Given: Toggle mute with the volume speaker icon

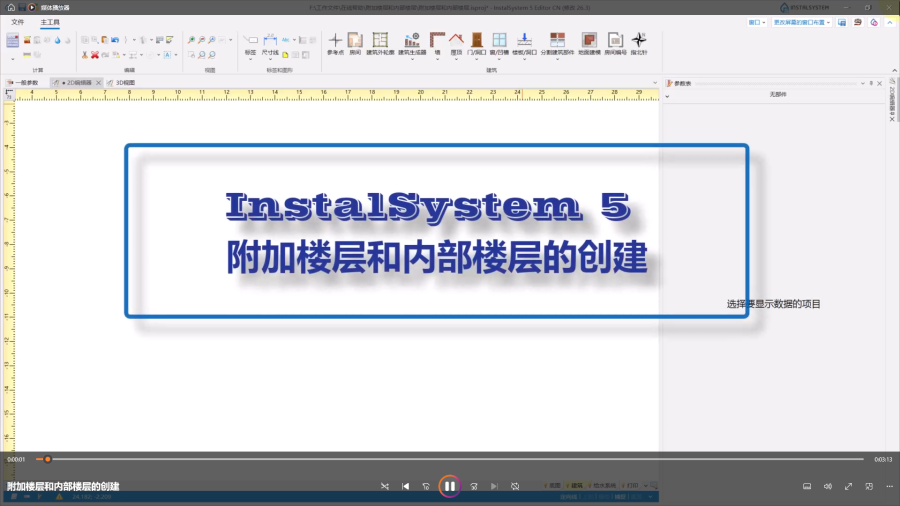Looking at the screenshot, I should pos(828,486).
